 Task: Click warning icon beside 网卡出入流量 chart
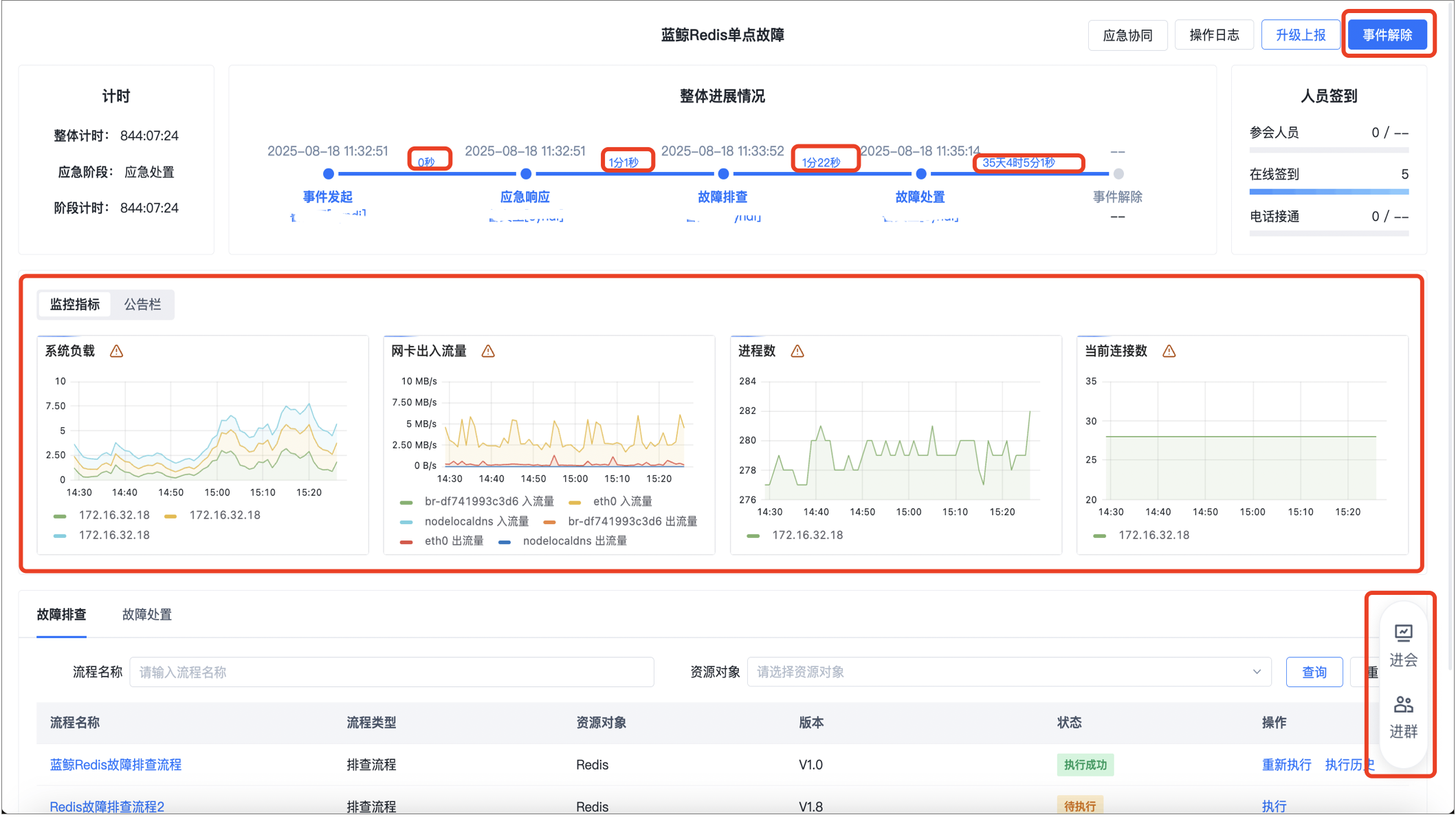tap(488, 351)
